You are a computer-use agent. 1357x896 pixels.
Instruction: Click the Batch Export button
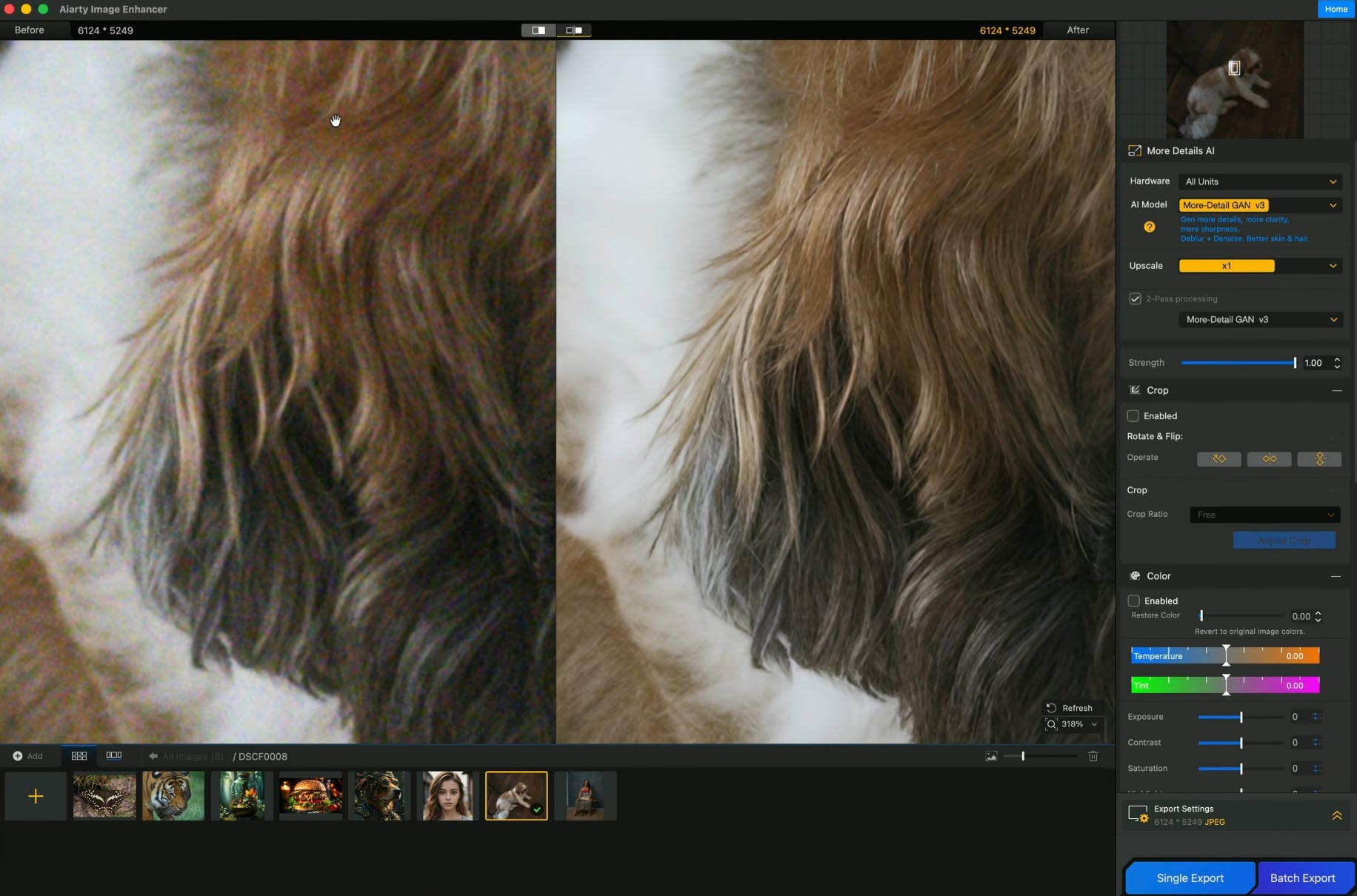1302,878
